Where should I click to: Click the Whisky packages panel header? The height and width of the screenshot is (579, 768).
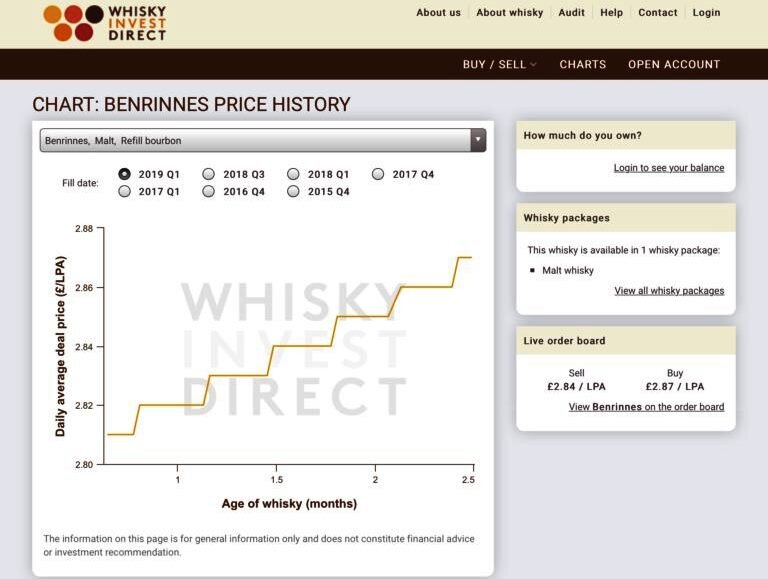pyautogui.click(x=625, y=218)
